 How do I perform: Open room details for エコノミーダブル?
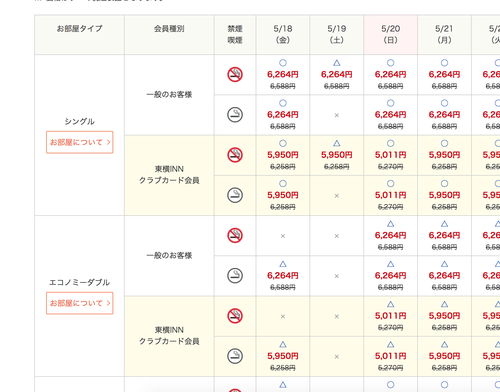[x=80, y=303]
